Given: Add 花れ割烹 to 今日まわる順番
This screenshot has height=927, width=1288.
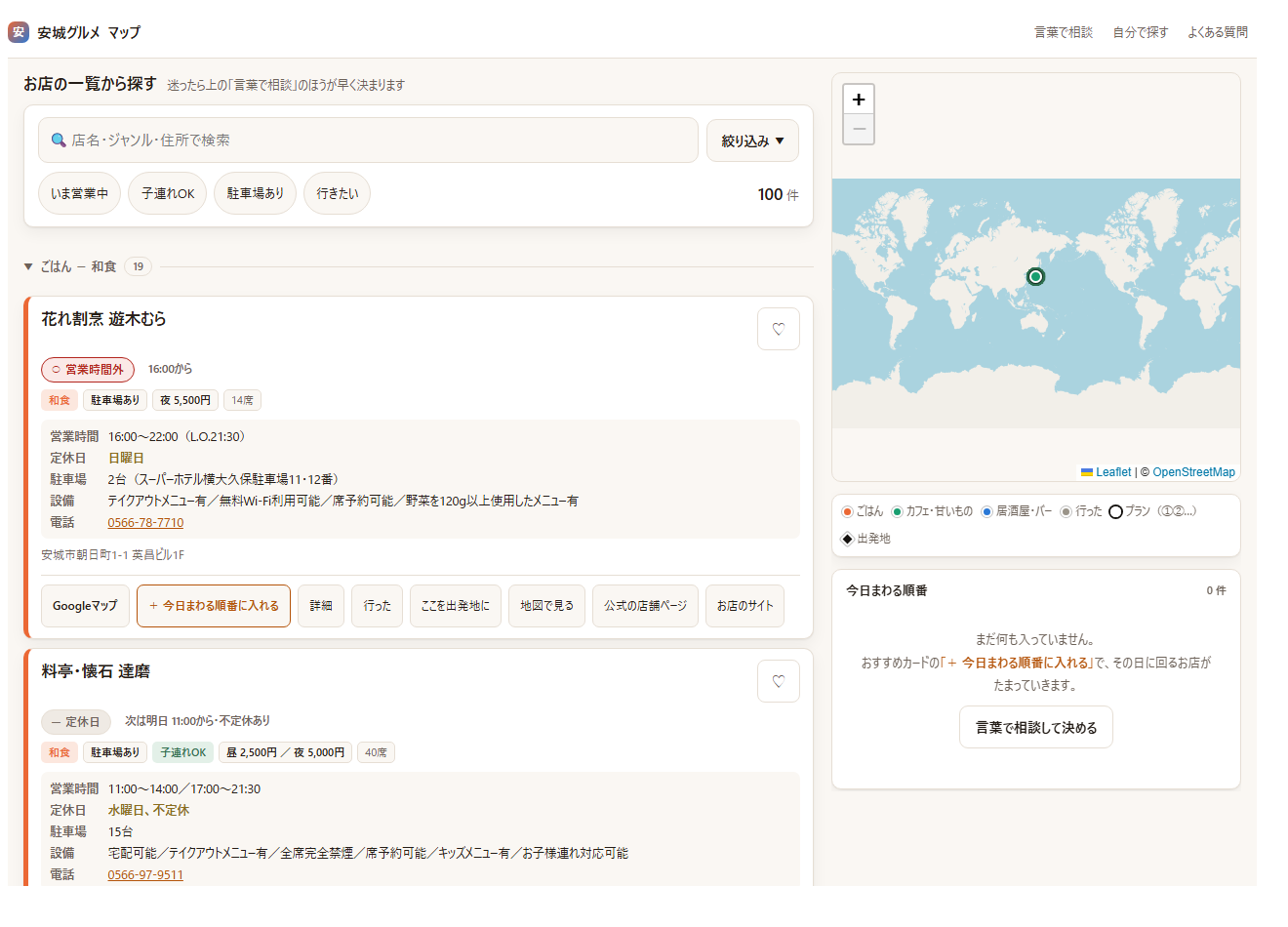Looking at the screenshot, I should (x=214, y=606).
